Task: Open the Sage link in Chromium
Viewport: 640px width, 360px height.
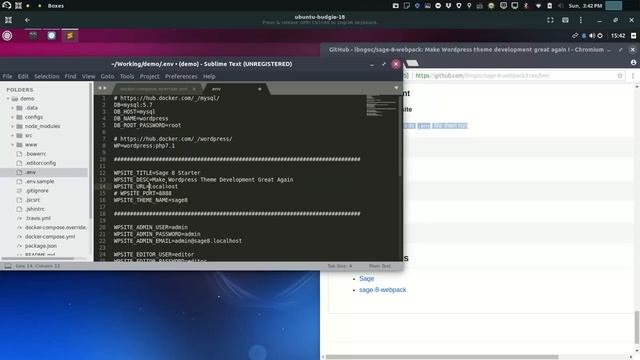Action: pyautogui.click(x=367, y=278)
